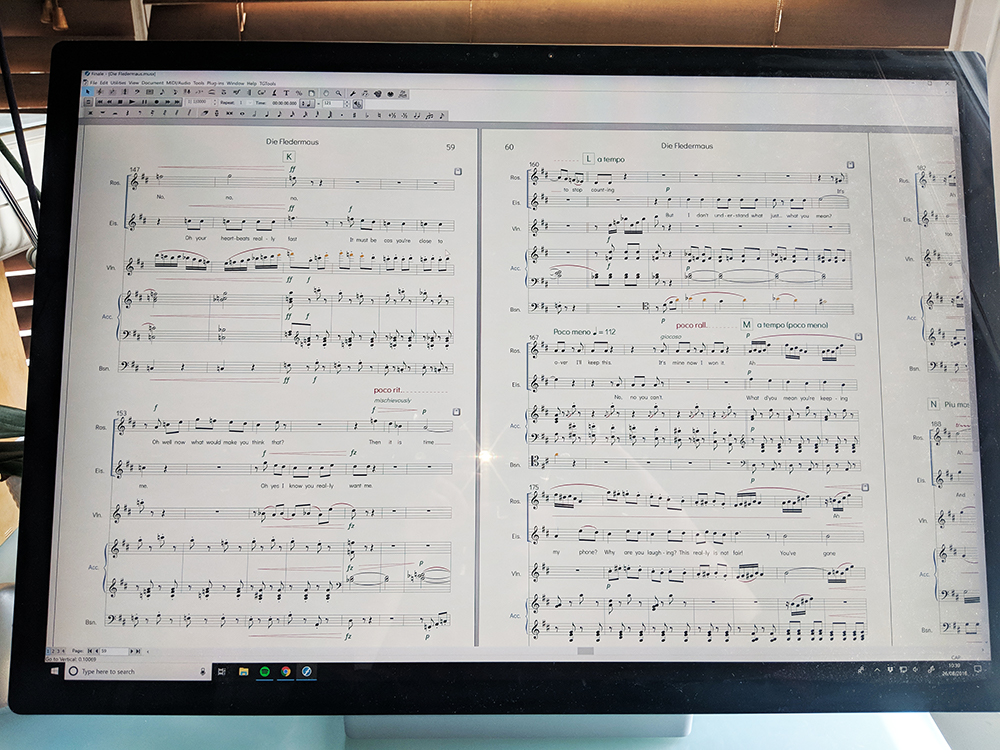Image resolution: width=1000 pixels, height=750 pixels.
Task: Select the arrow Selection tool
Action: click(88, 92)
